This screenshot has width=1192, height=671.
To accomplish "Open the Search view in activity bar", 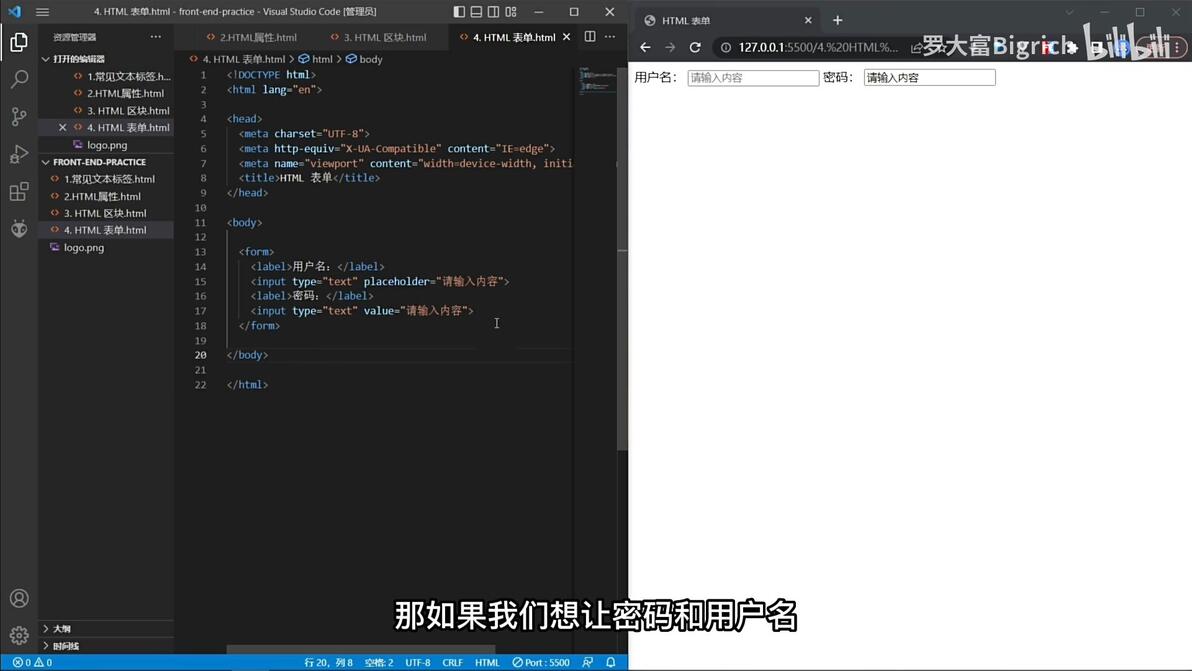I will pos(19,79).
